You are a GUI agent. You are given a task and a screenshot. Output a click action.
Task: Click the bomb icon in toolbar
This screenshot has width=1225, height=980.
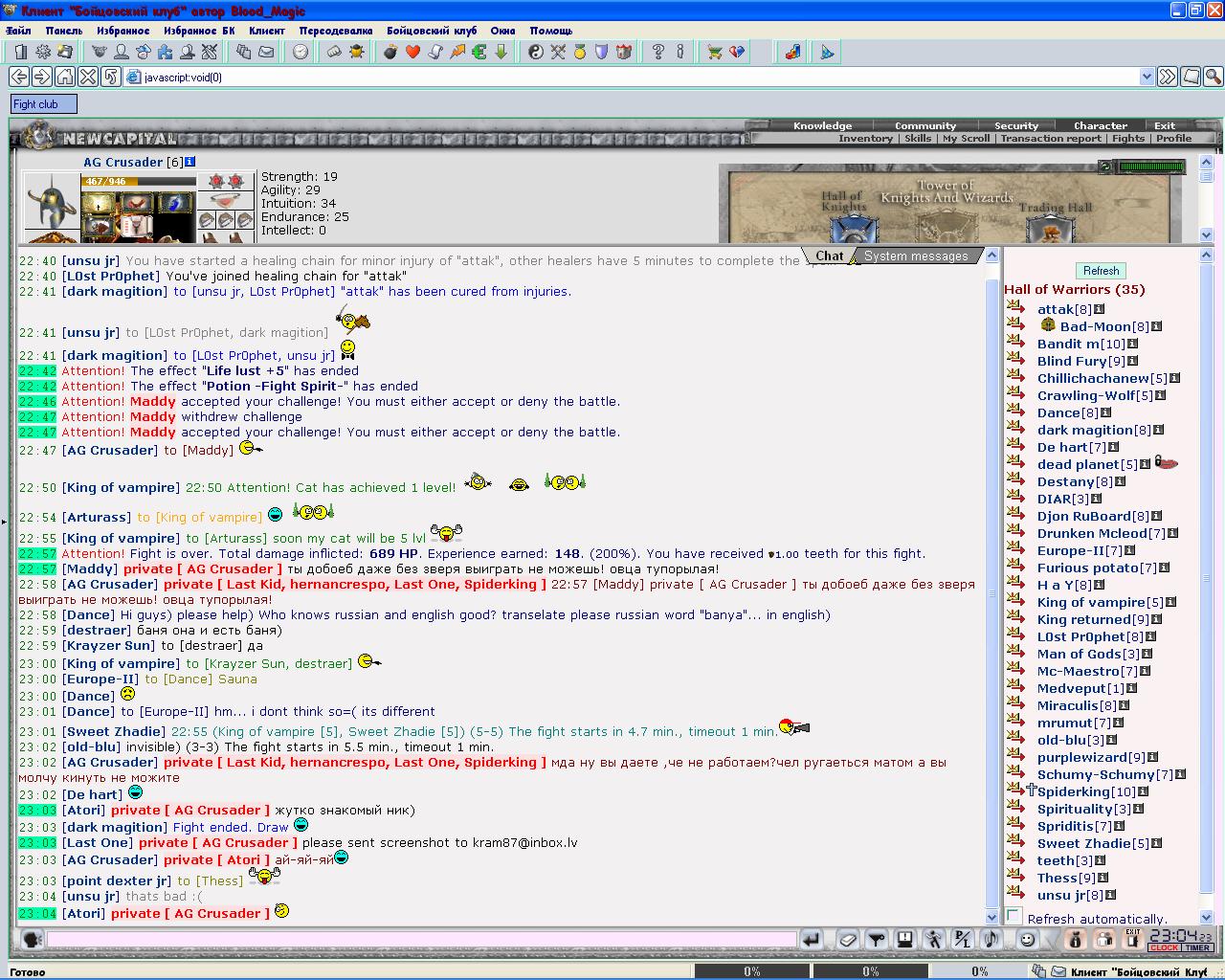click(x=390, y=52)
